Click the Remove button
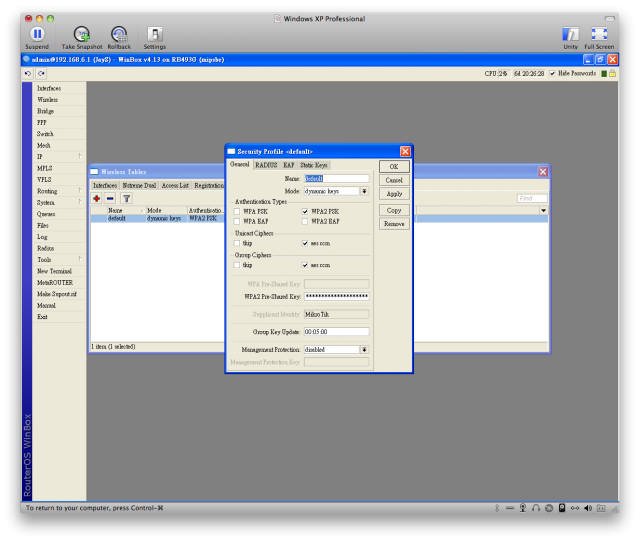Image resolution: width=640 pixels, height=542 pixels. click(394, 224)
